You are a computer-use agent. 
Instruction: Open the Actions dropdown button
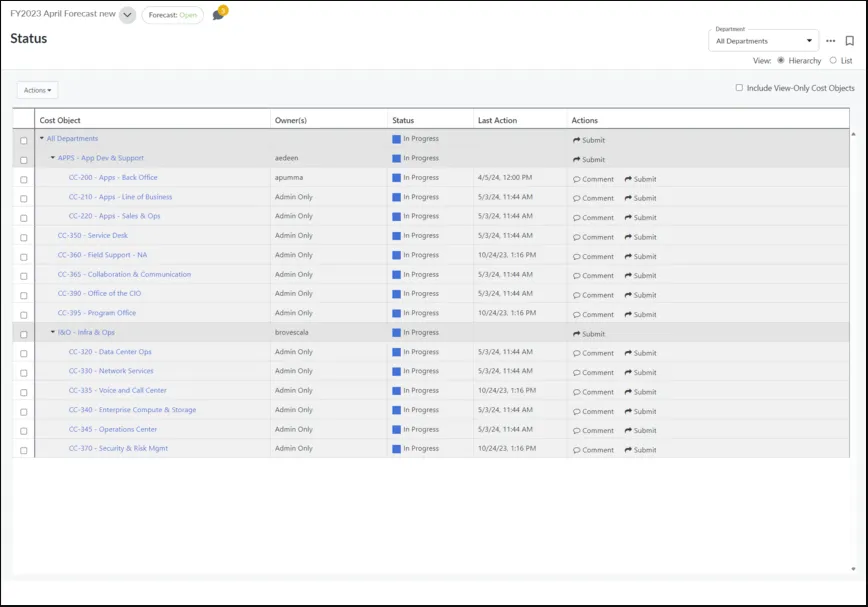(x=37, y=90)
